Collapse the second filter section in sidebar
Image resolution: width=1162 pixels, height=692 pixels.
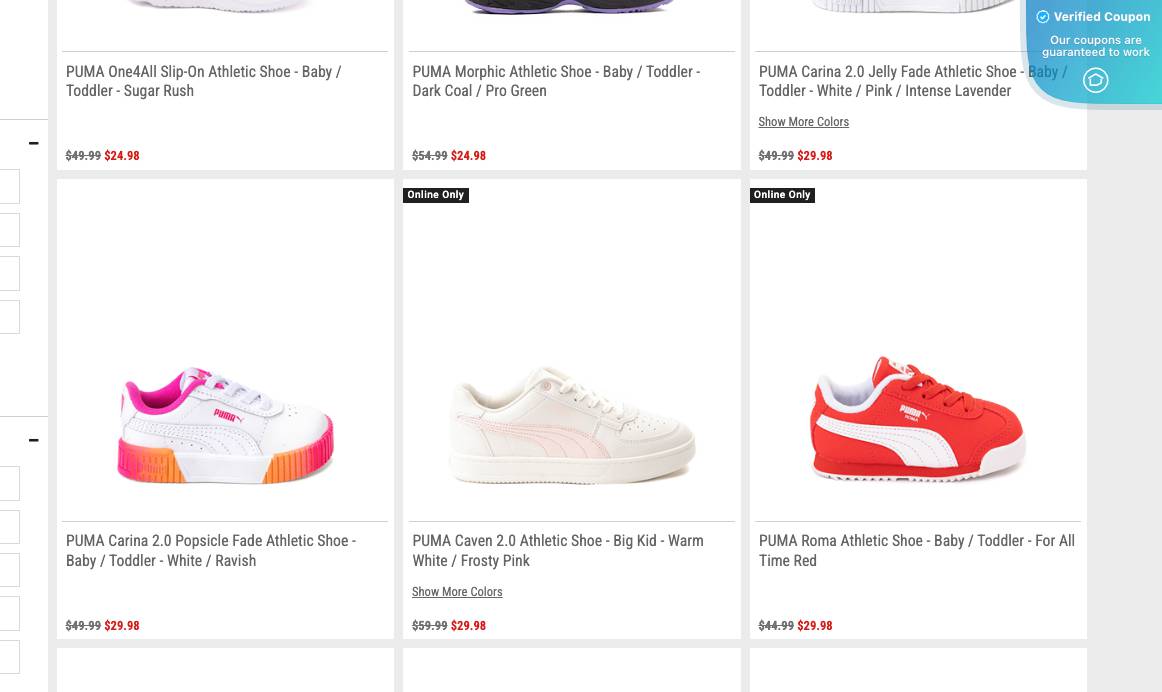(33, 440)
